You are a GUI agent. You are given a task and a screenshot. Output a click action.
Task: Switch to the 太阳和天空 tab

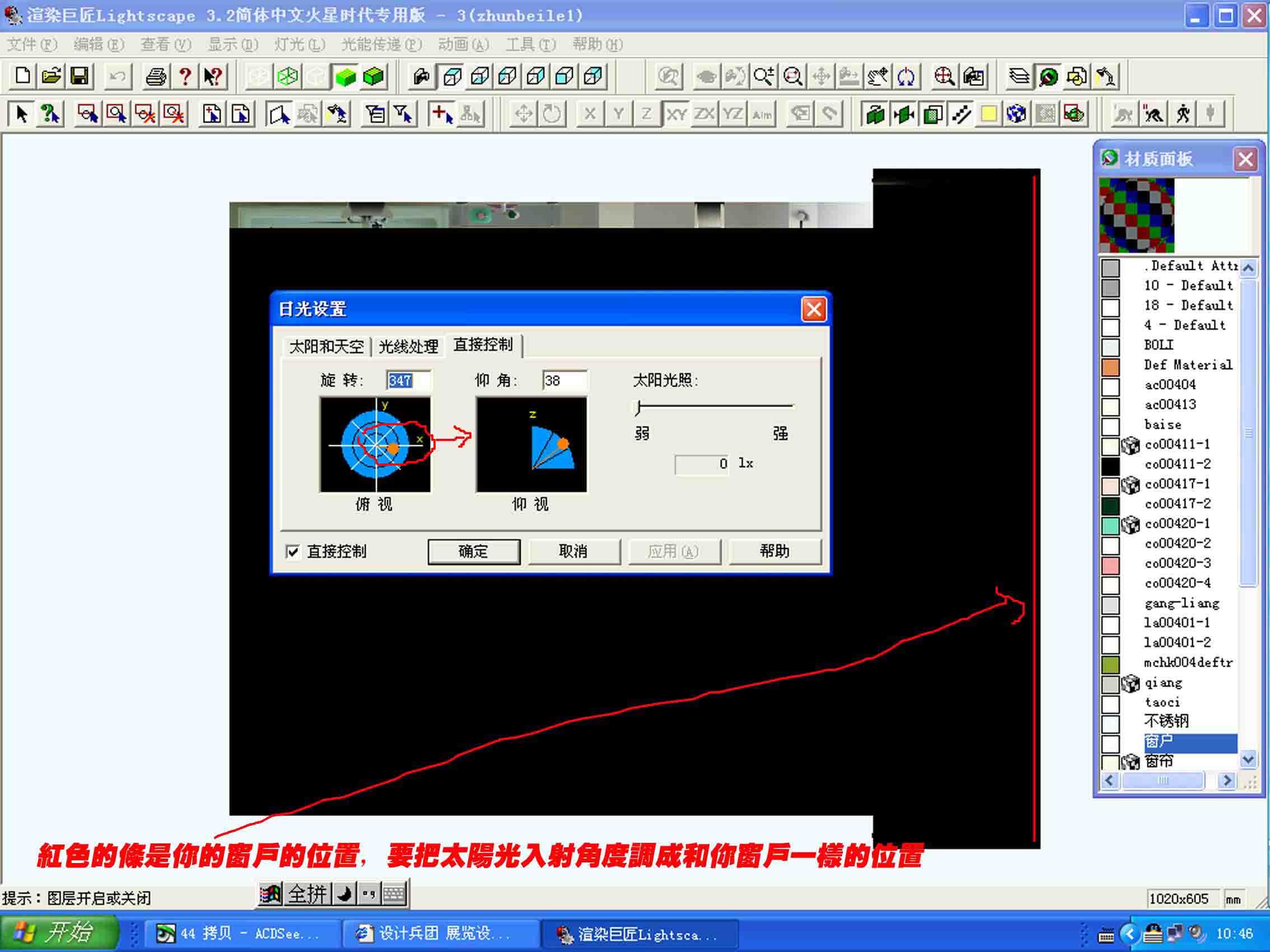tap(326, 346)
